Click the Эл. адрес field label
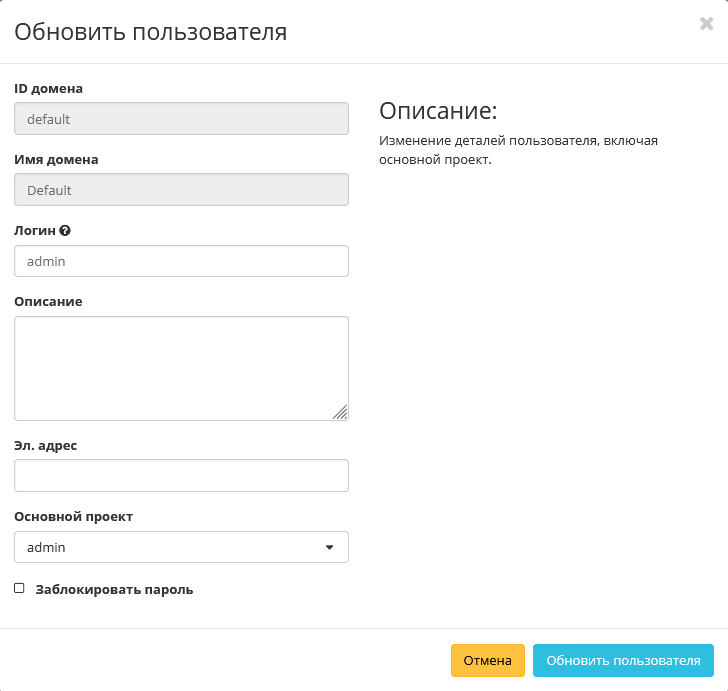Image resolution: width=728 pixels, height=691 pixels. tap(46, 445)
